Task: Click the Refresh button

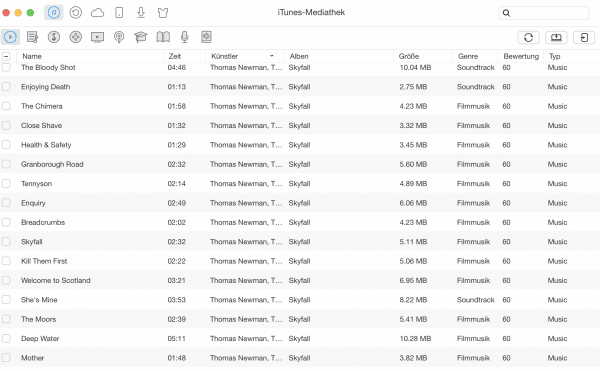Action: coord(528,37)
